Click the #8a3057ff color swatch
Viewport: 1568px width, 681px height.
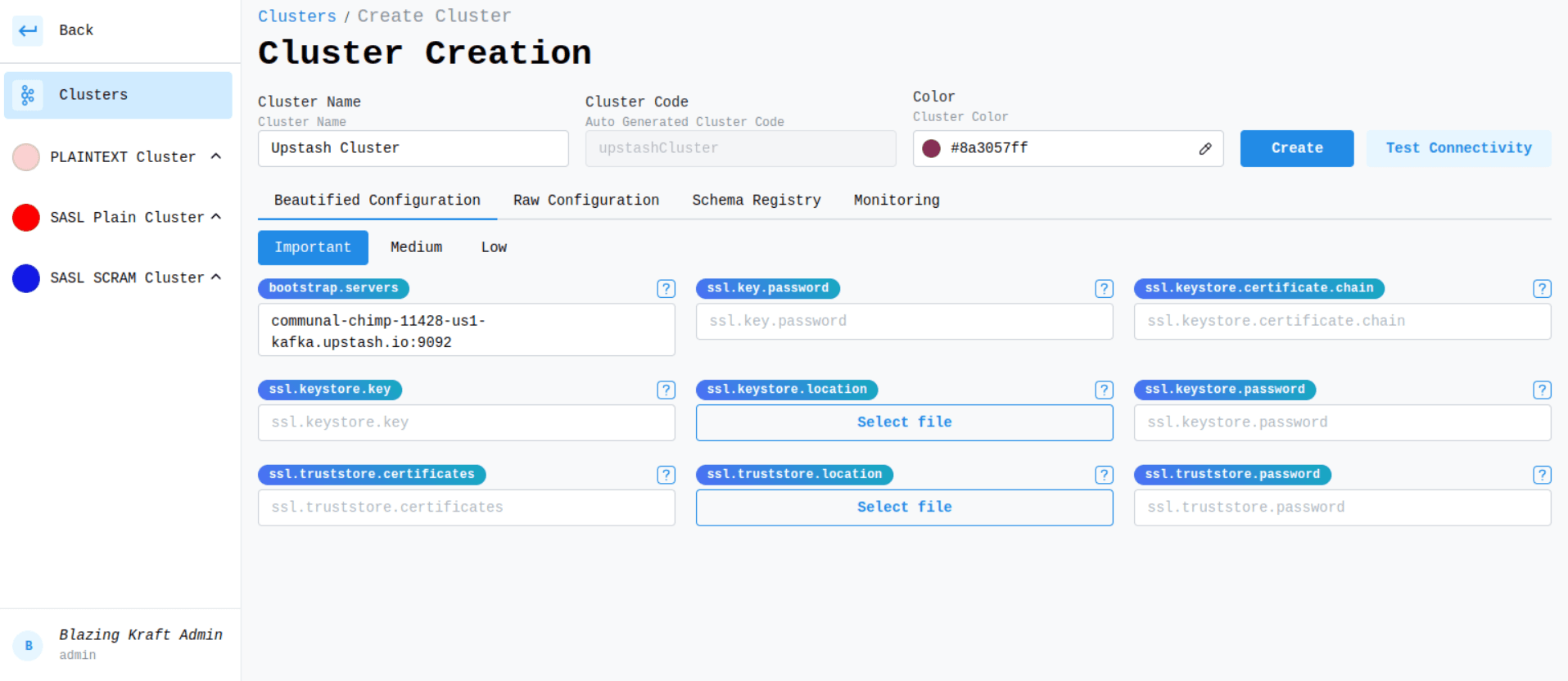931,148
